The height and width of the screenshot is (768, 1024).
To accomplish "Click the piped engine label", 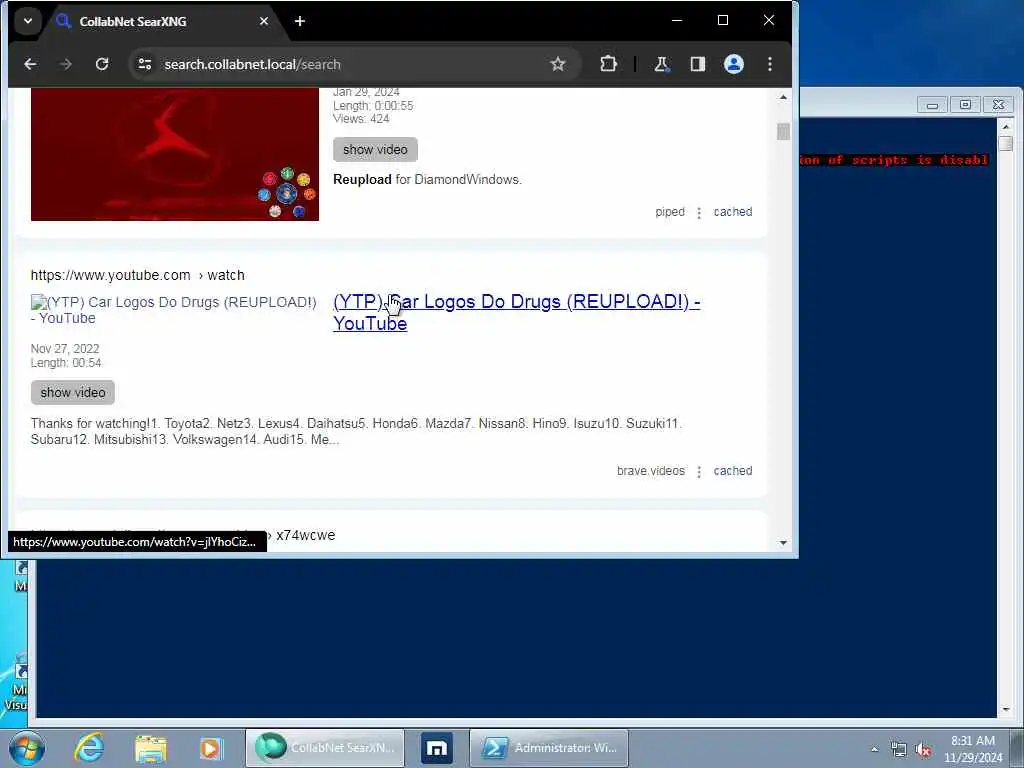I will coord(670,212).
